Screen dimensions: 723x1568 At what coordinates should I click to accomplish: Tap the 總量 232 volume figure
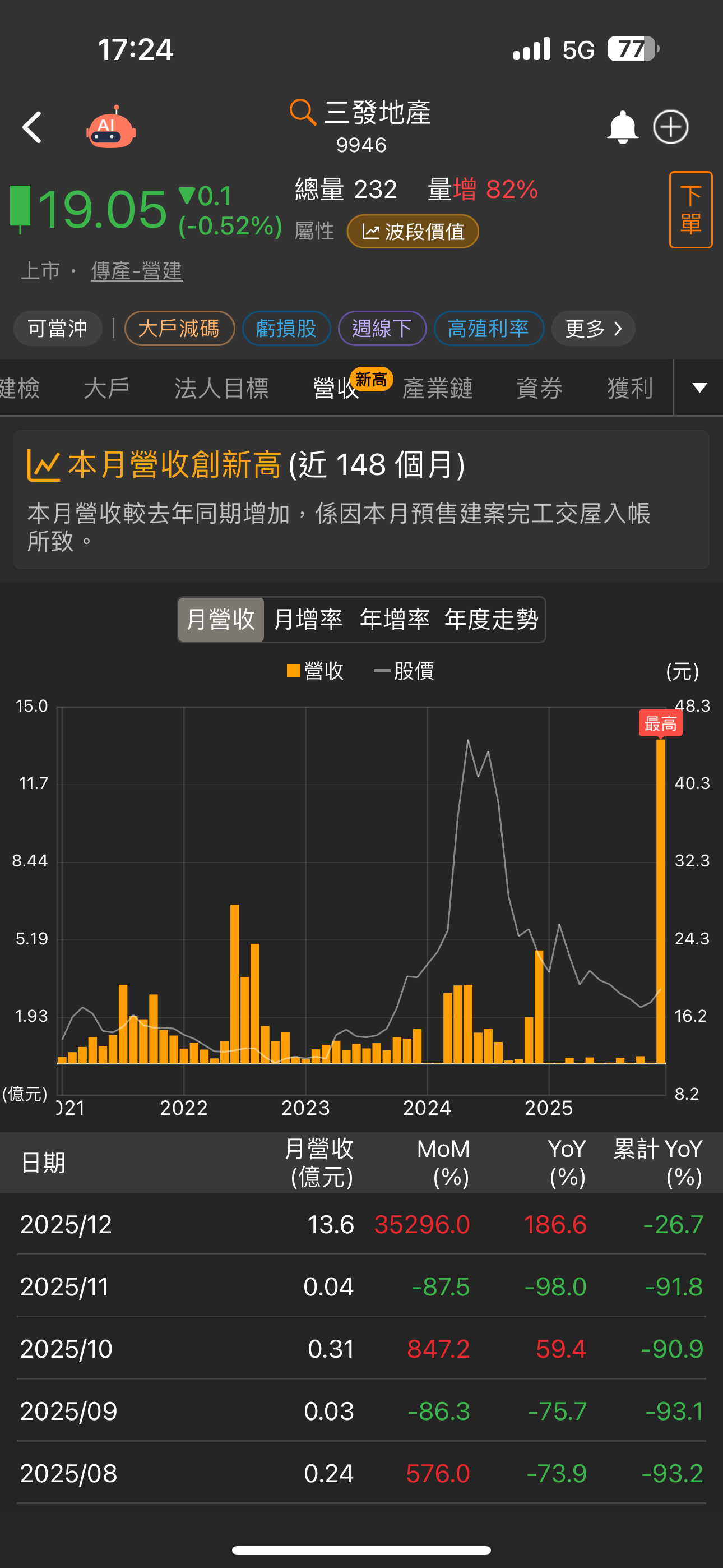click(346, 190)
